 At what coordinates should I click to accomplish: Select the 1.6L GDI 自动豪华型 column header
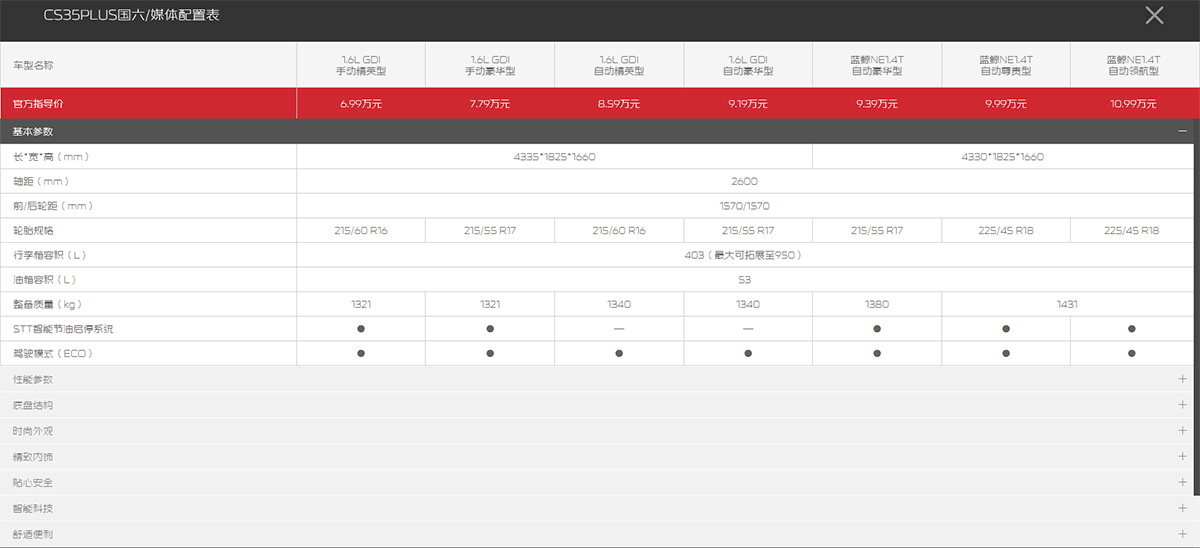[748, 65]
